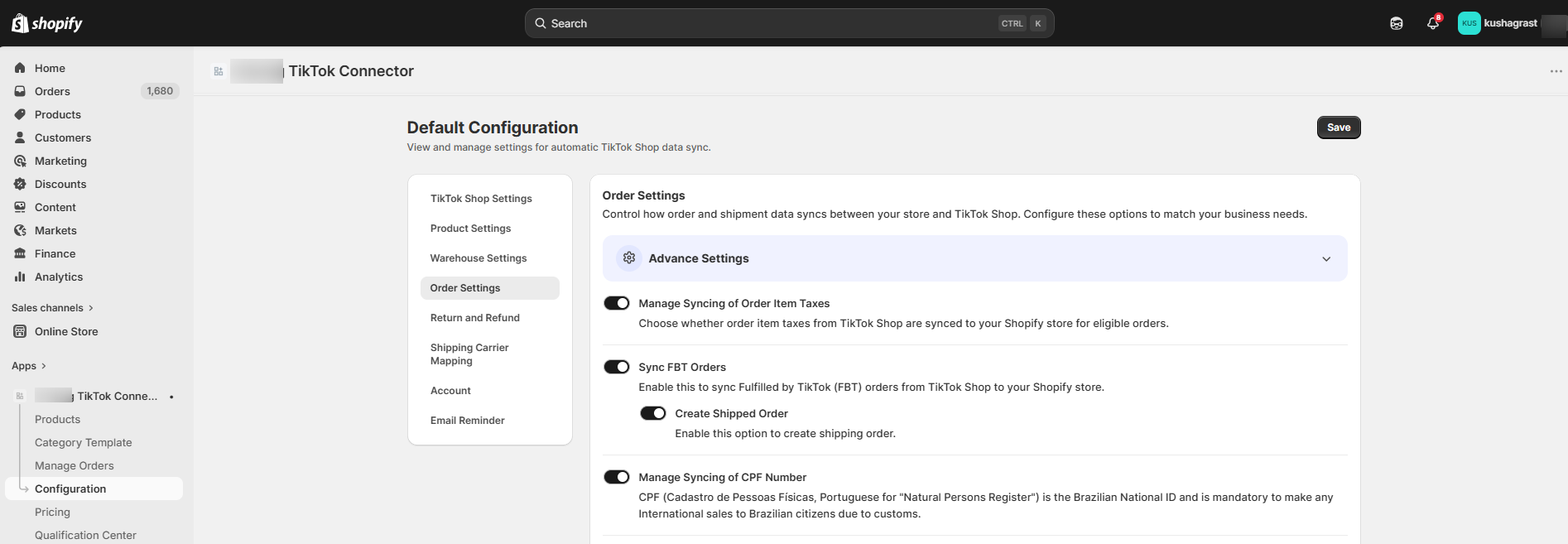This screenshot has height=544, width=1568.
Task: Toggle Manage Syncing of Order Item Taxes
Action: (x=617, y=303)
